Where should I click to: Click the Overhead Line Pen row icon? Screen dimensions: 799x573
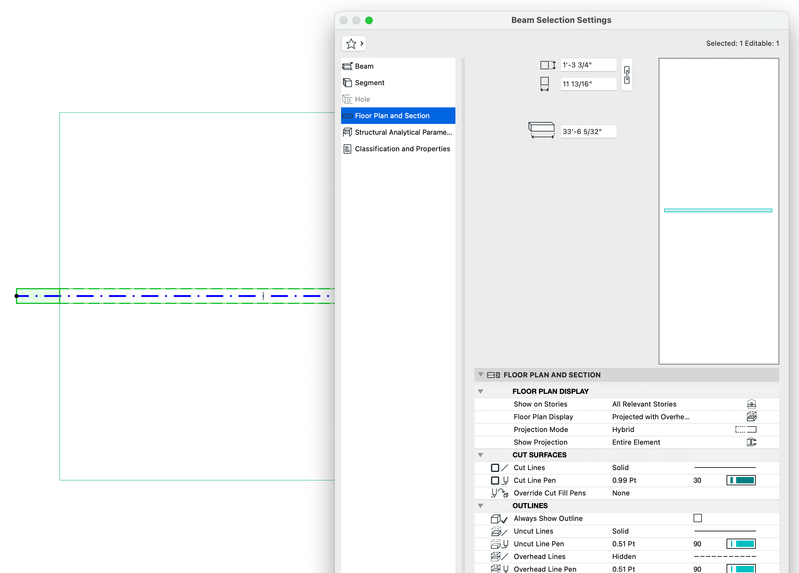(499, 569)
